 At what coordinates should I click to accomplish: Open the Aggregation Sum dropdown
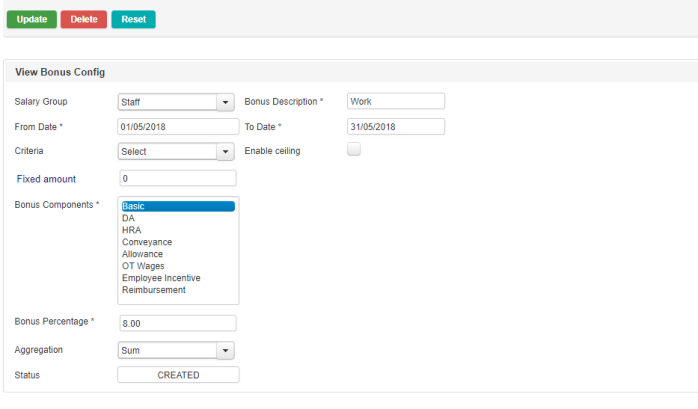pyautogui.click(x=175, y=351)
